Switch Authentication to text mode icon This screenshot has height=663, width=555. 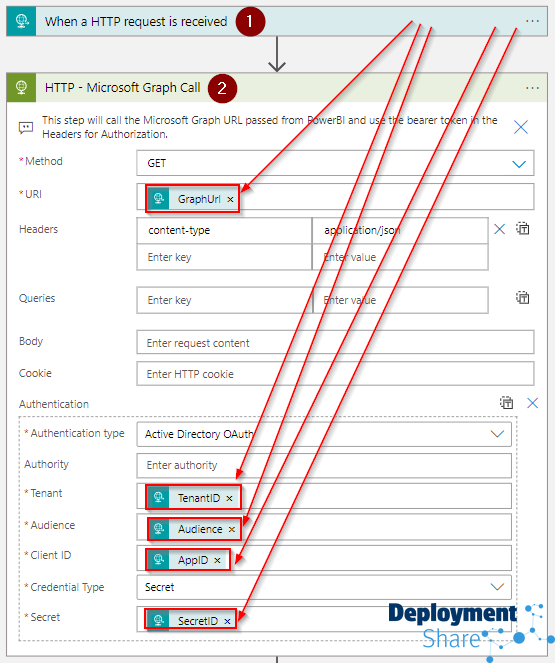[x=506, y=403]
